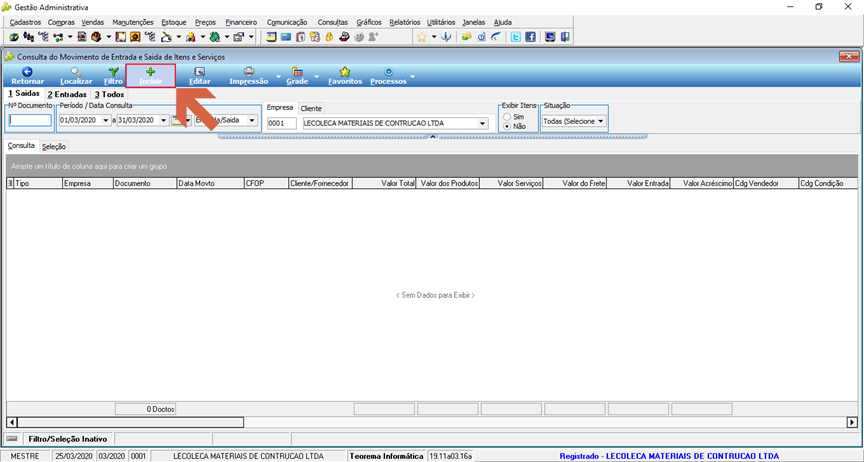This screenshot has height=462, width=864.
Task: Click the Editar toolbar button
Action: tap(199, 76)
